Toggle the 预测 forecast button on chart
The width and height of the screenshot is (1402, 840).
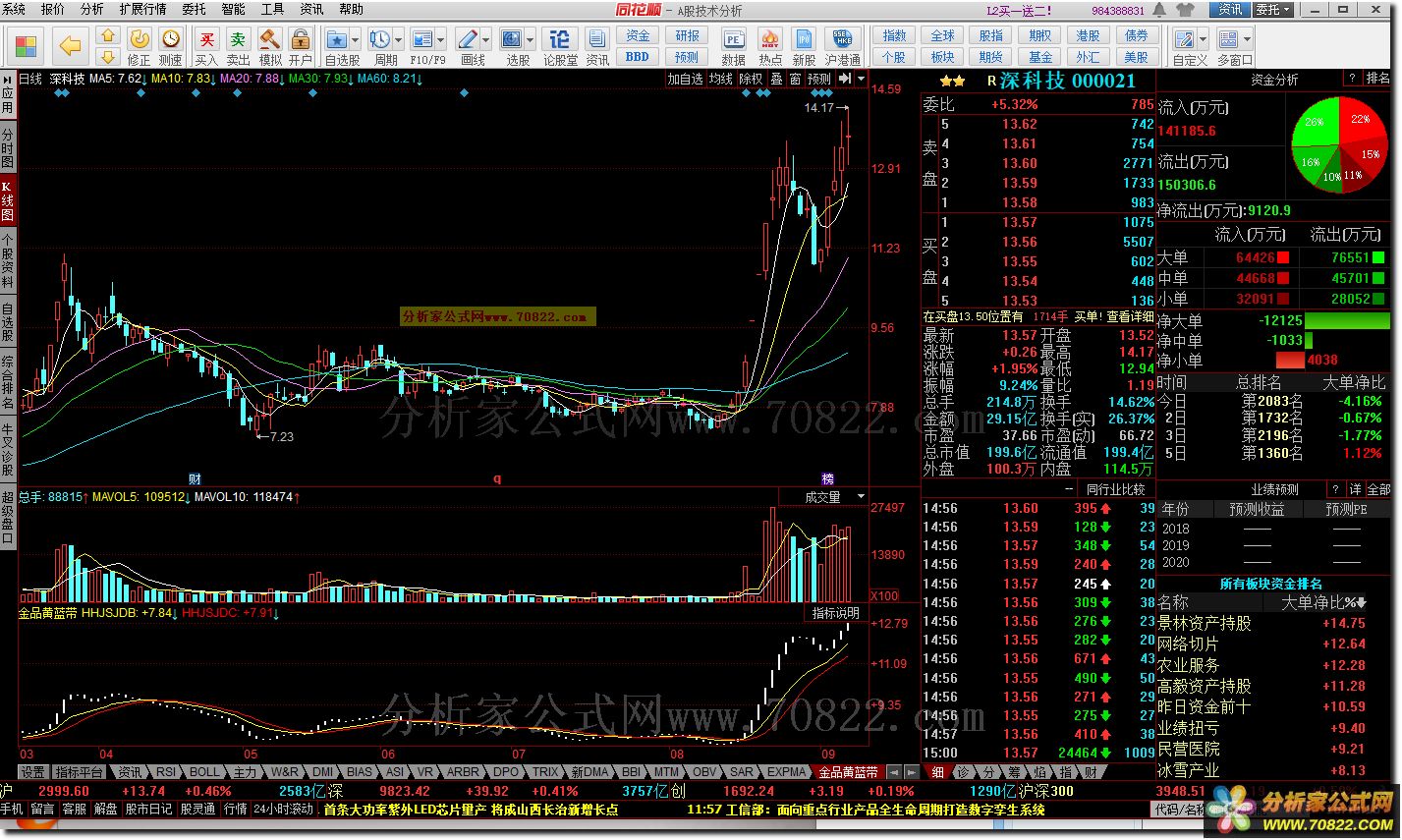tap(819, 79)
